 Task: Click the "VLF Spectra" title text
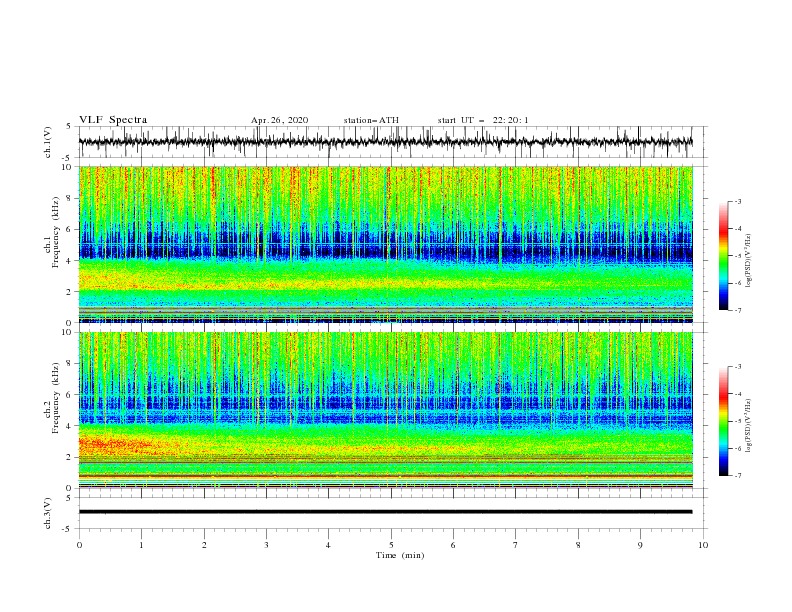tap(113, 120)
